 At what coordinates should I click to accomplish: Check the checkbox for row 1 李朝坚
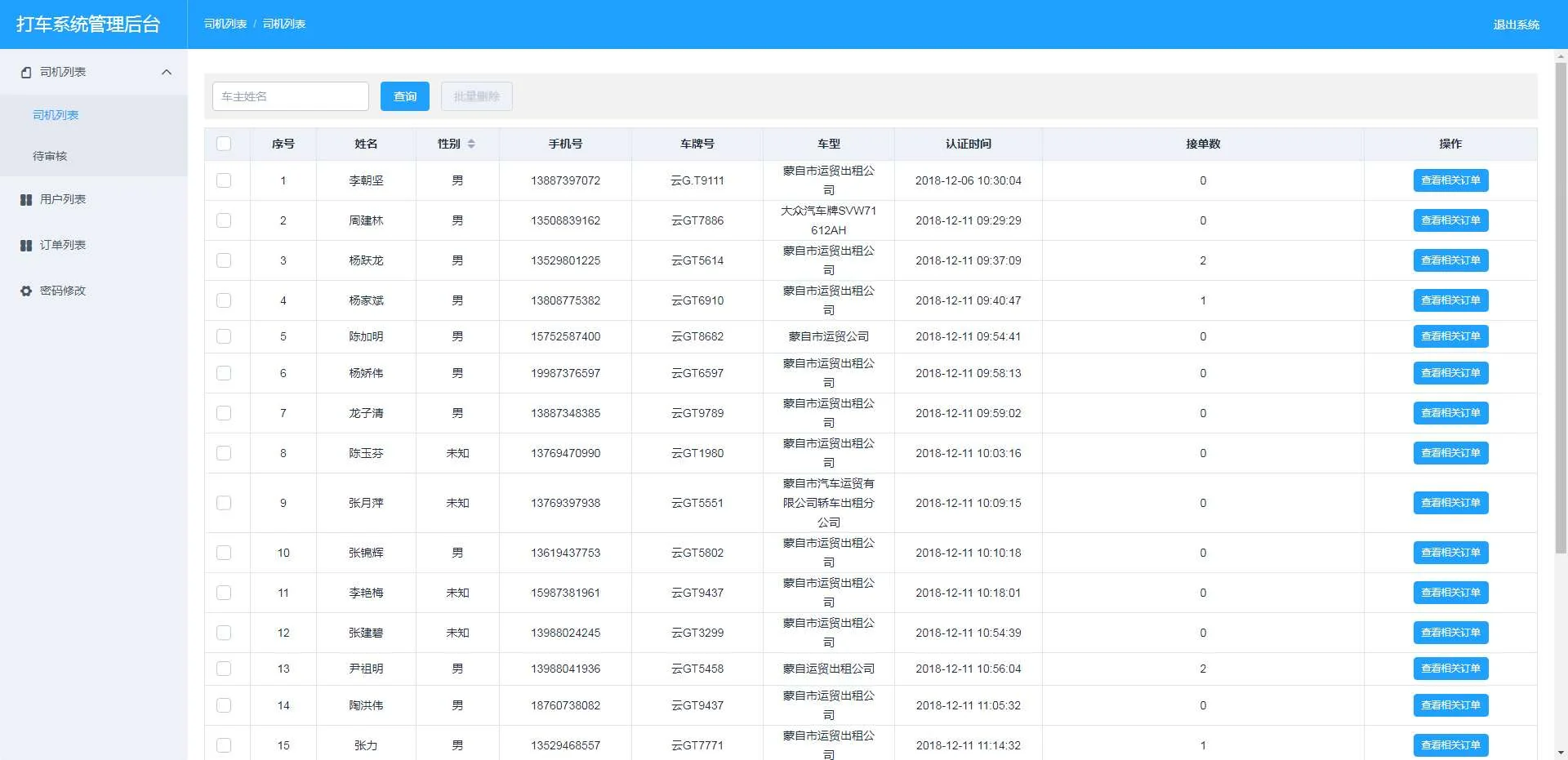[224, 180]
